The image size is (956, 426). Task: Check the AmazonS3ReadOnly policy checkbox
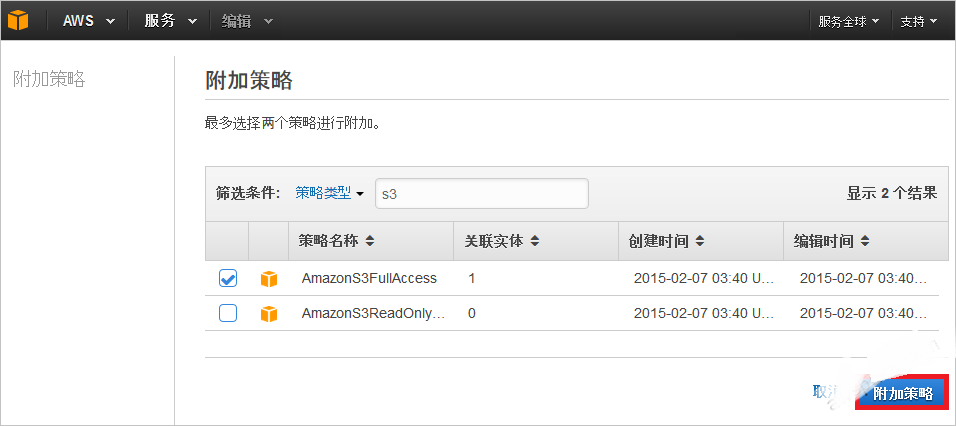tap(228, 313)
